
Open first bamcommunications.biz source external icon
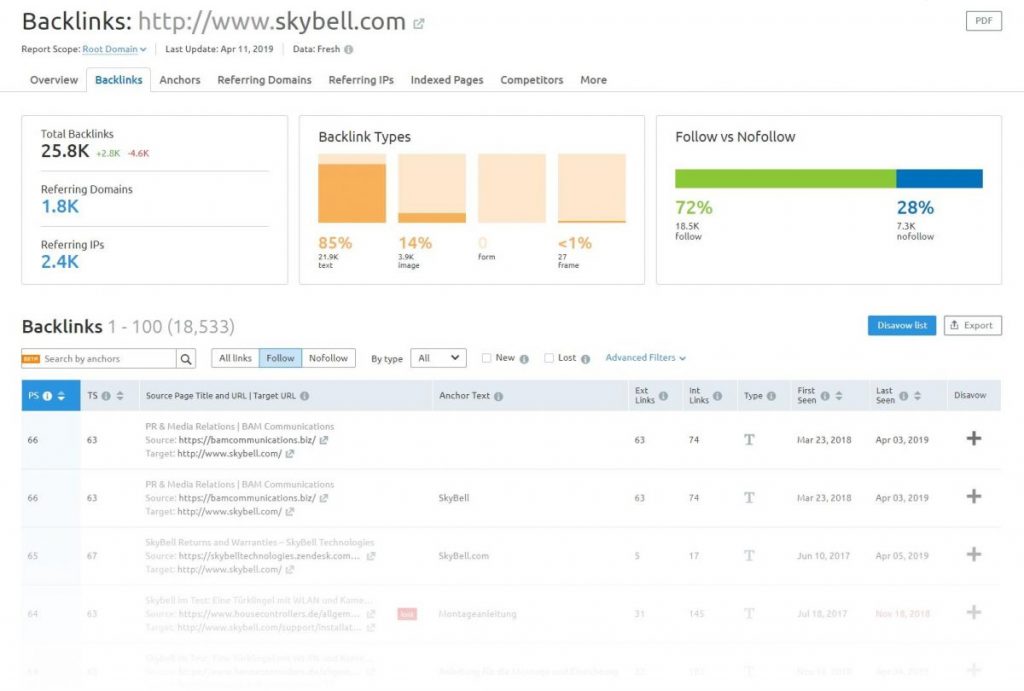(324, 440)
